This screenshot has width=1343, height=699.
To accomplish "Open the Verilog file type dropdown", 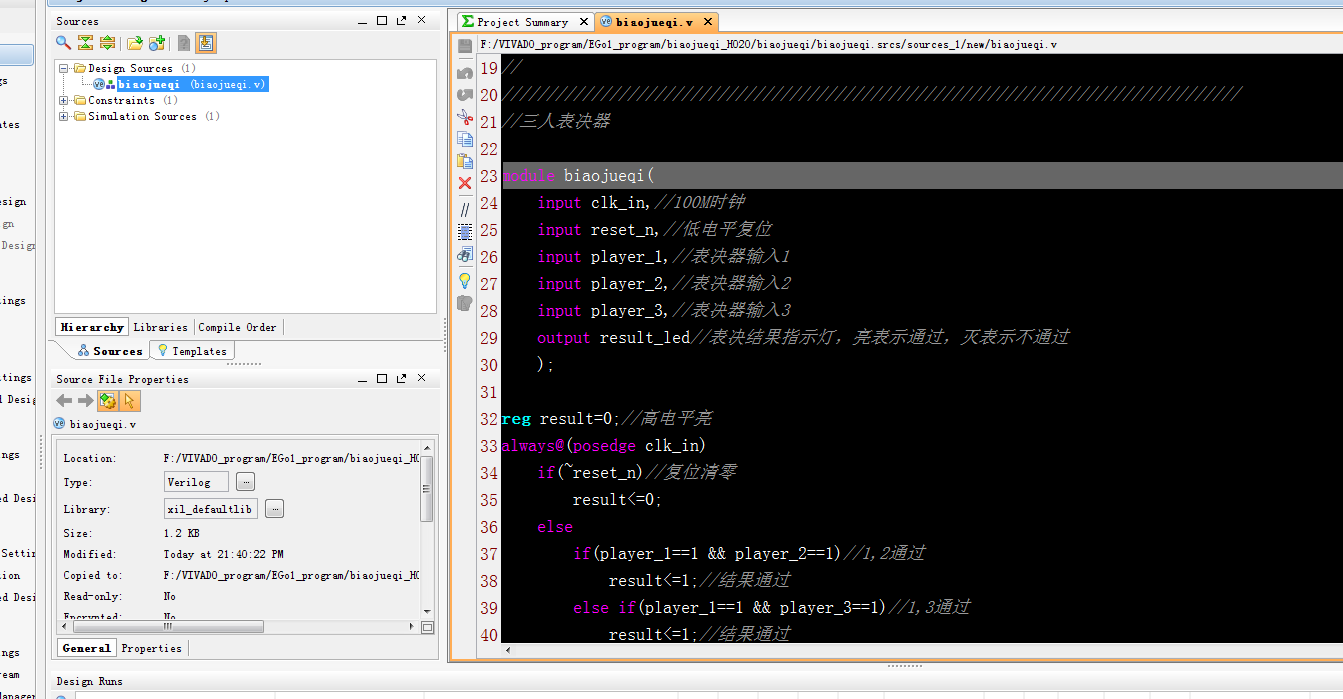I will [244, 482].
